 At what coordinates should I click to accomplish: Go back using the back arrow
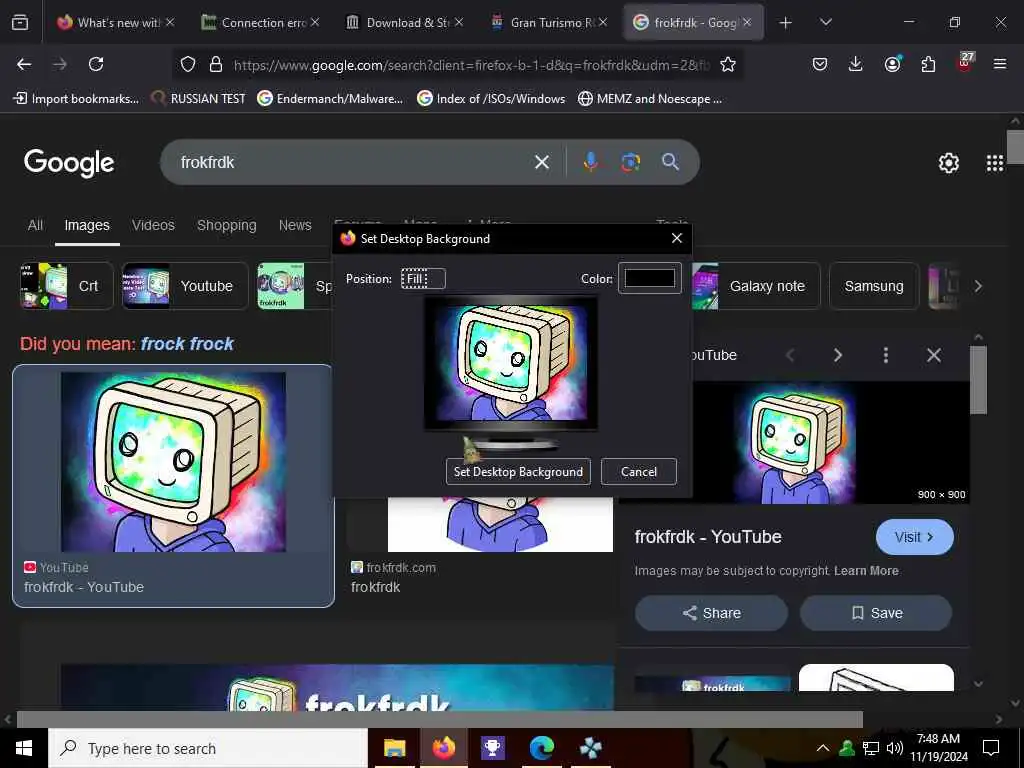[x=24, y=64]
